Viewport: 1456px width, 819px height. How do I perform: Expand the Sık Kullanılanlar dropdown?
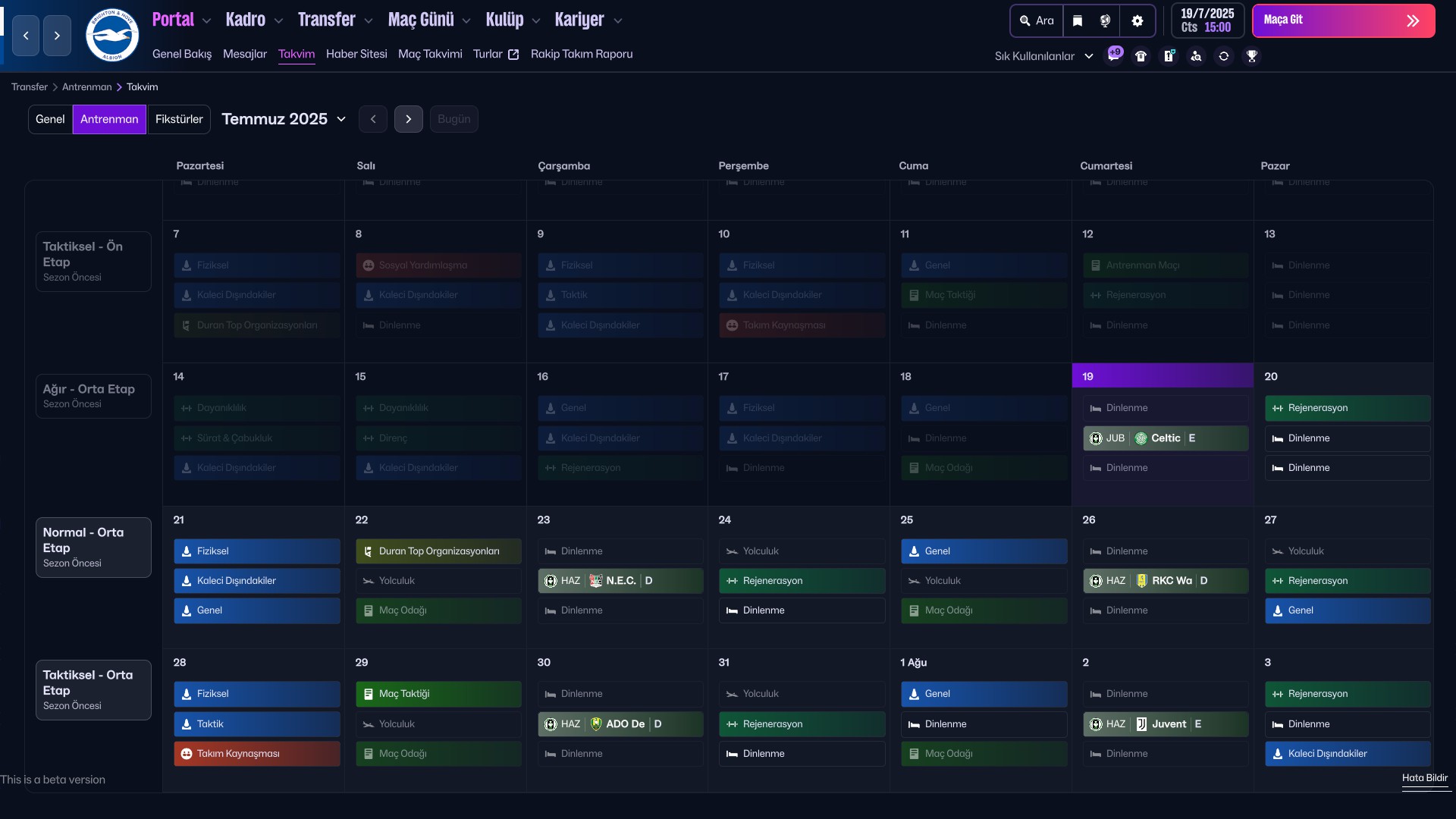click(1043, 56)
